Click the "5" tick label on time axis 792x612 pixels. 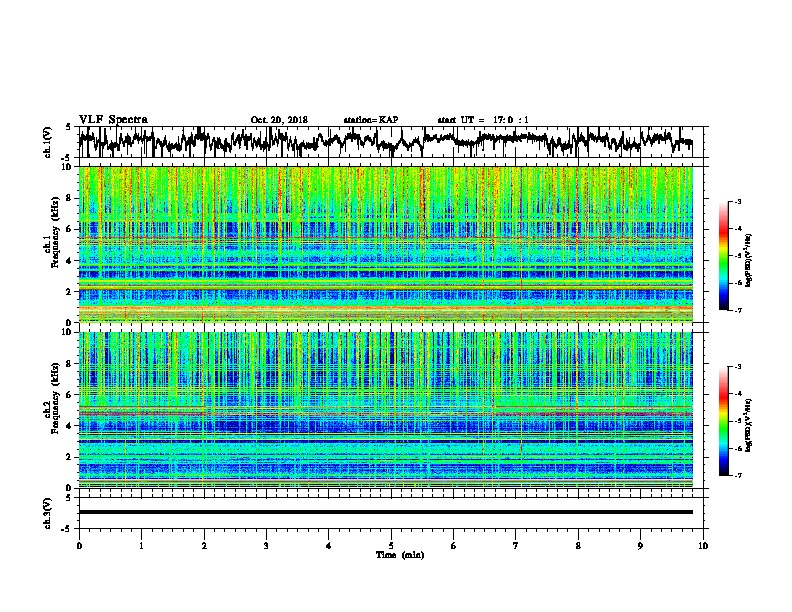click(x=391, y=546)
